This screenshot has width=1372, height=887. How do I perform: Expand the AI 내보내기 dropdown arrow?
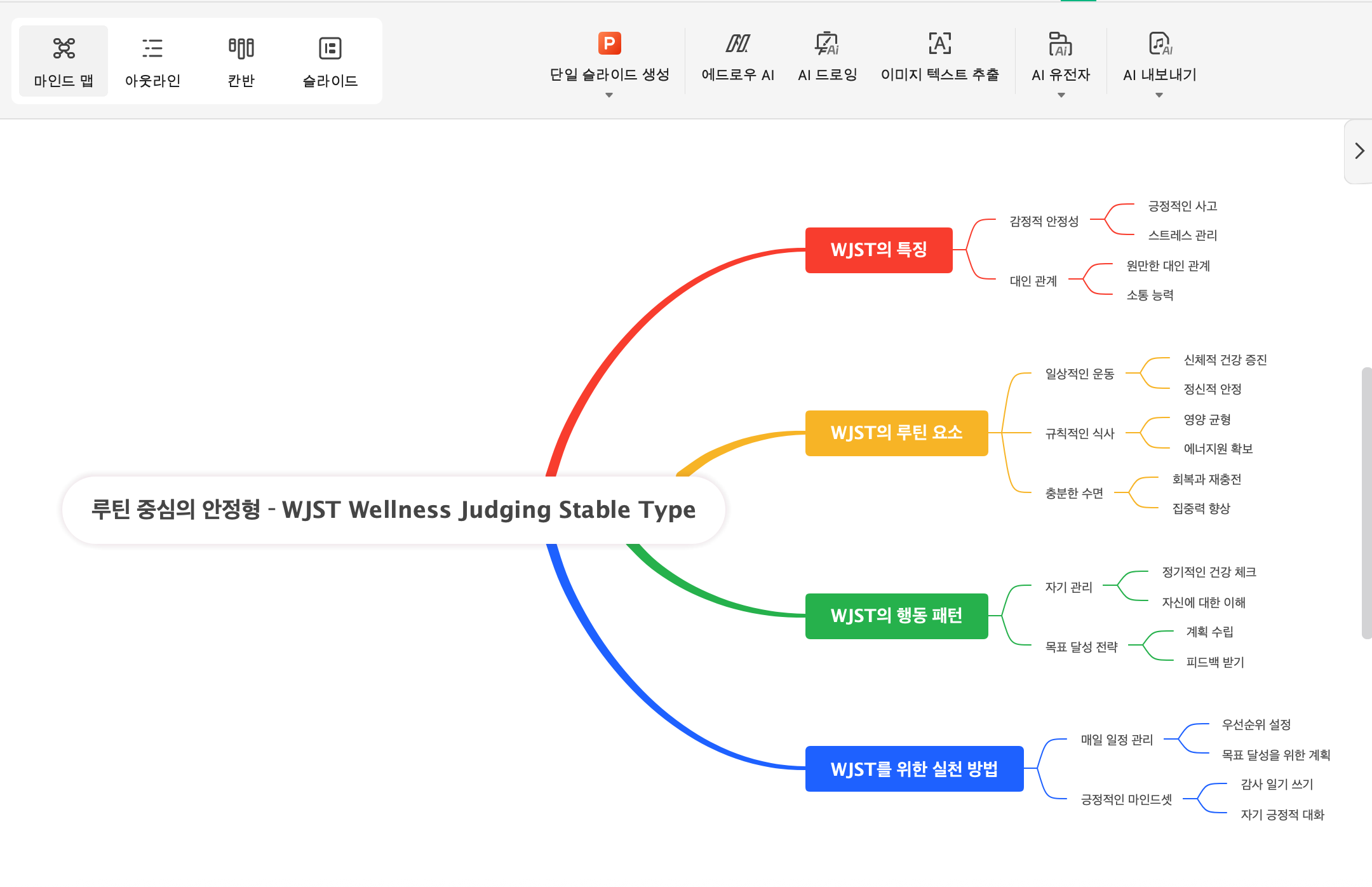click(x=1159, y=95)
